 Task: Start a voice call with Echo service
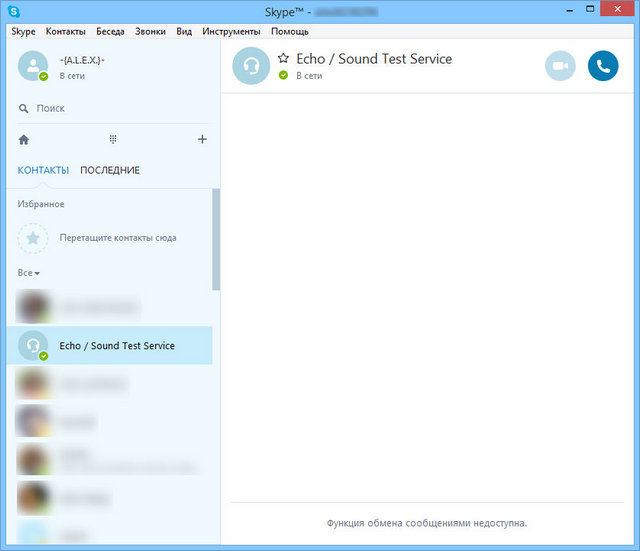coord(603,66)
